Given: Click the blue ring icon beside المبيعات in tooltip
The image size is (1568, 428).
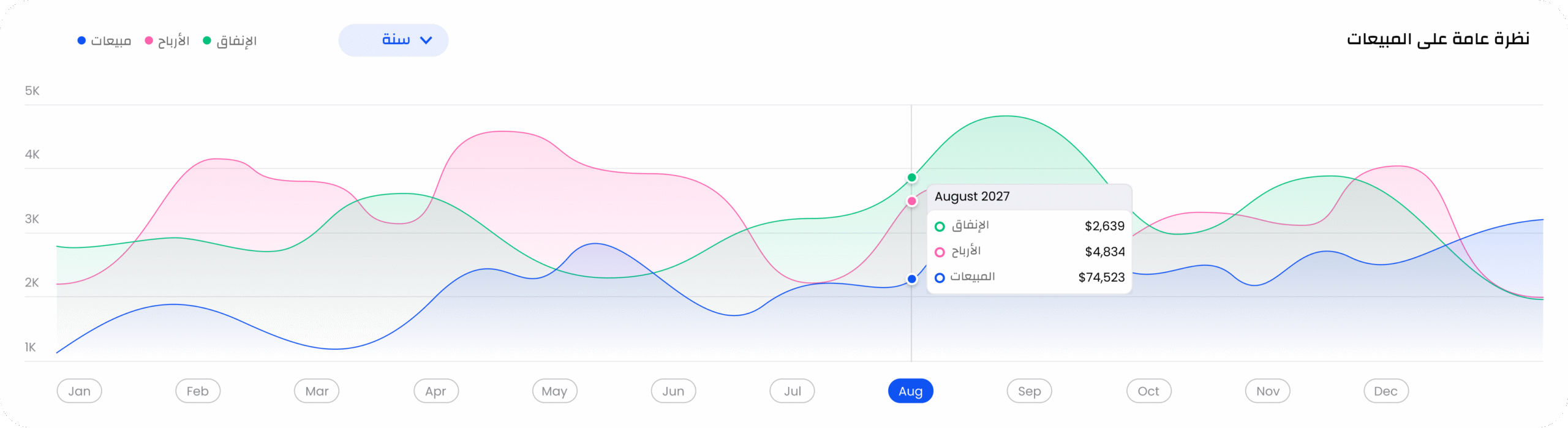Looking at the screenshot, I should (x=940, y=278).
